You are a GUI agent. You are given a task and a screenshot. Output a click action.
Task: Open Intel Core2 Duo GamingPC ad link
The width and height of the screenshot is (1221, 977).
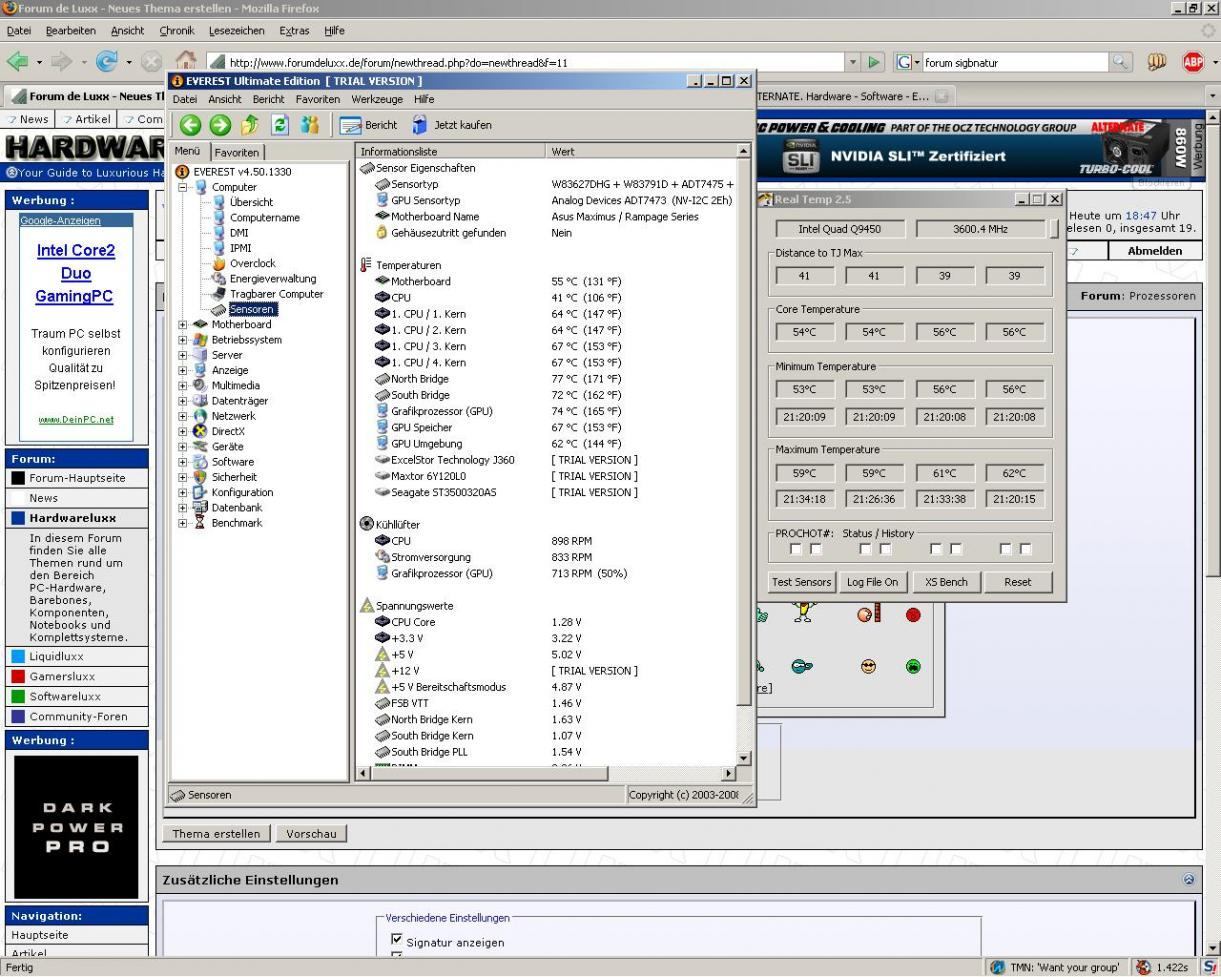[x=75, y=273]
